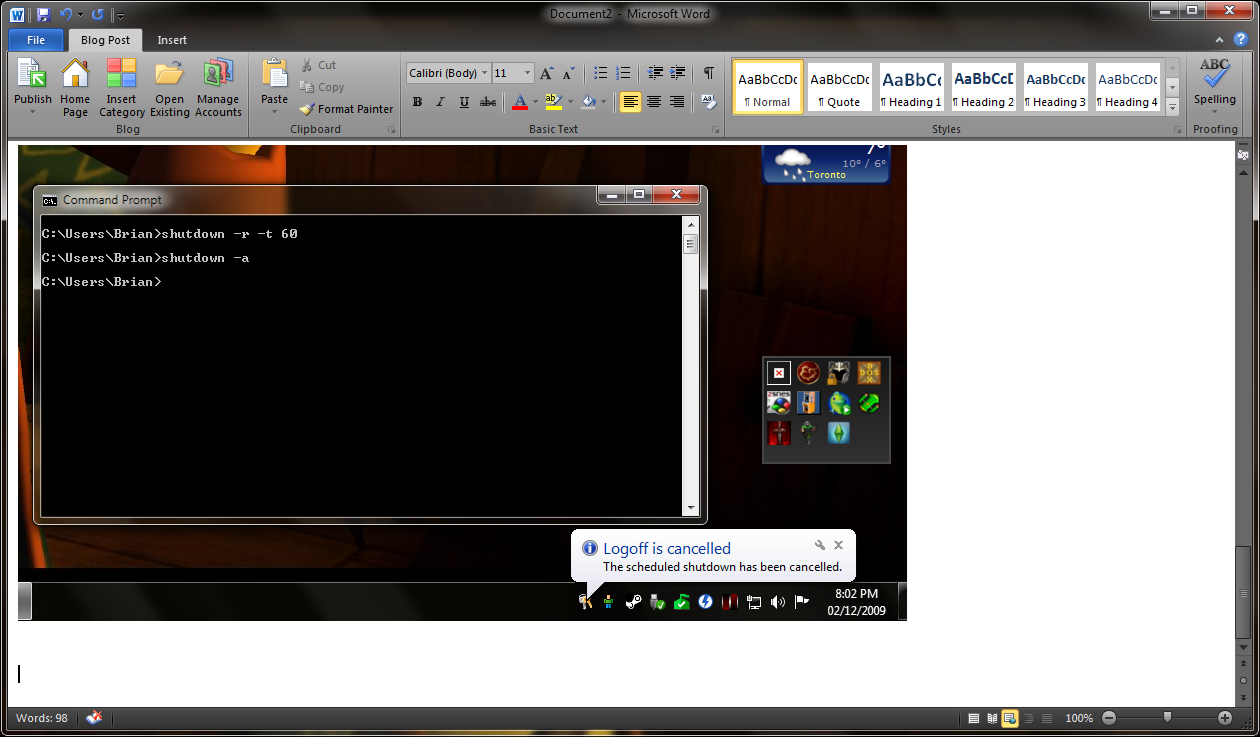Click the proofing errors icon in status bar
Screen dimensions: 1260x737
point(94,718)
